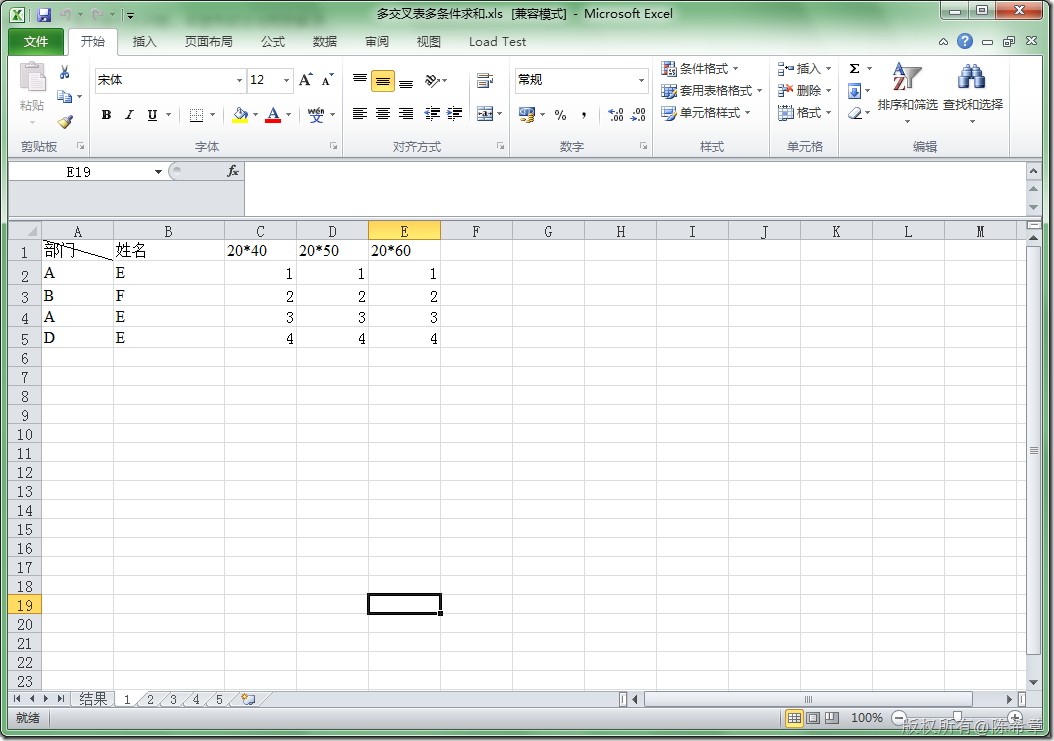The image size is (1054, 741).
Task: Click the wrap text icon
Action: pos(485,81)
